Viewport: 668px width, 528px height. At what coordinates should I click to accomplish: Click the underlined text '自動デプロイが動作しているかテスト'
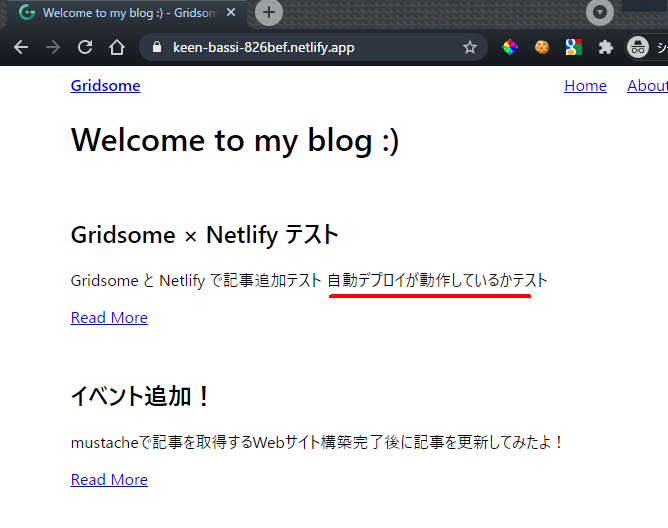pyautogui.click(x=437, y=281)
